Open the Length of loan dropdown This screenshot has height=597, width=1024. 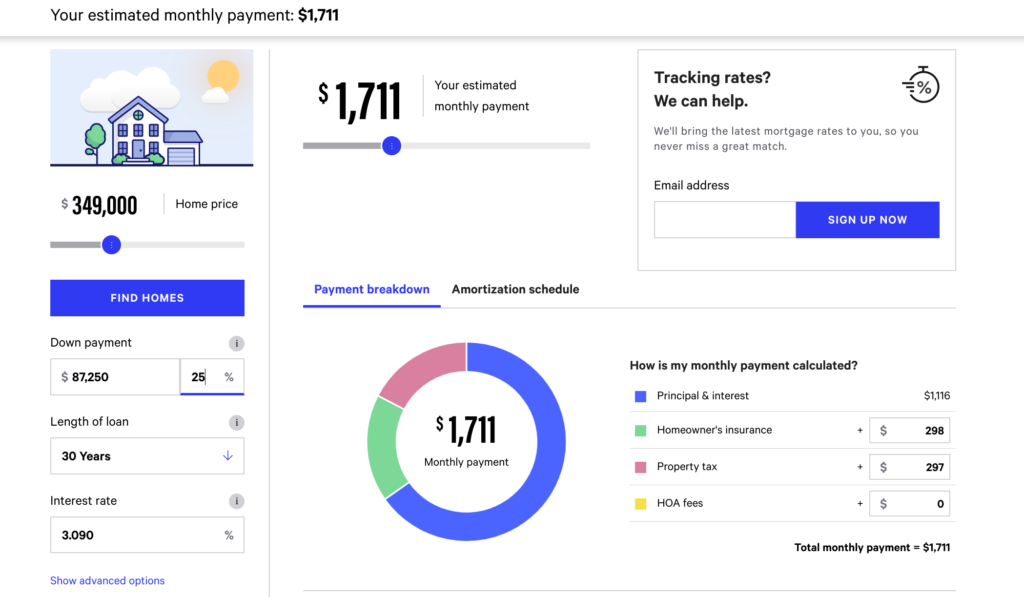click(147, 456)
